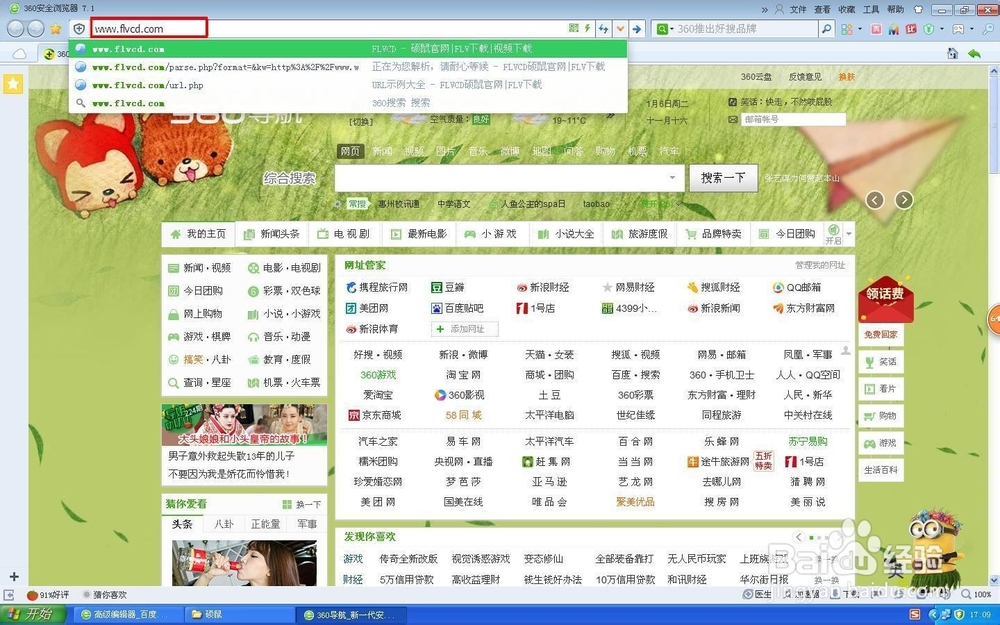1000x625 pixels.
Task: Click the browser forward arrow button
Action: [36, 29]
